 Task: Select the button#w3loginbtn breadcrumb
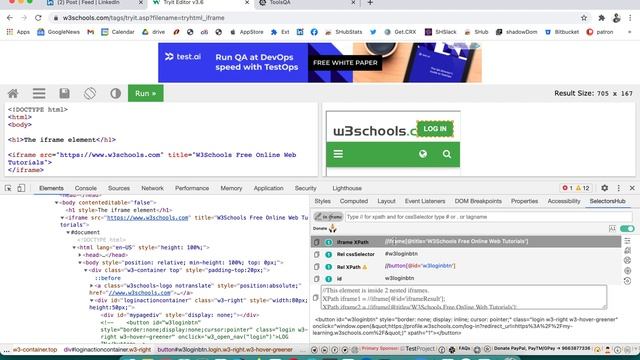225,350
